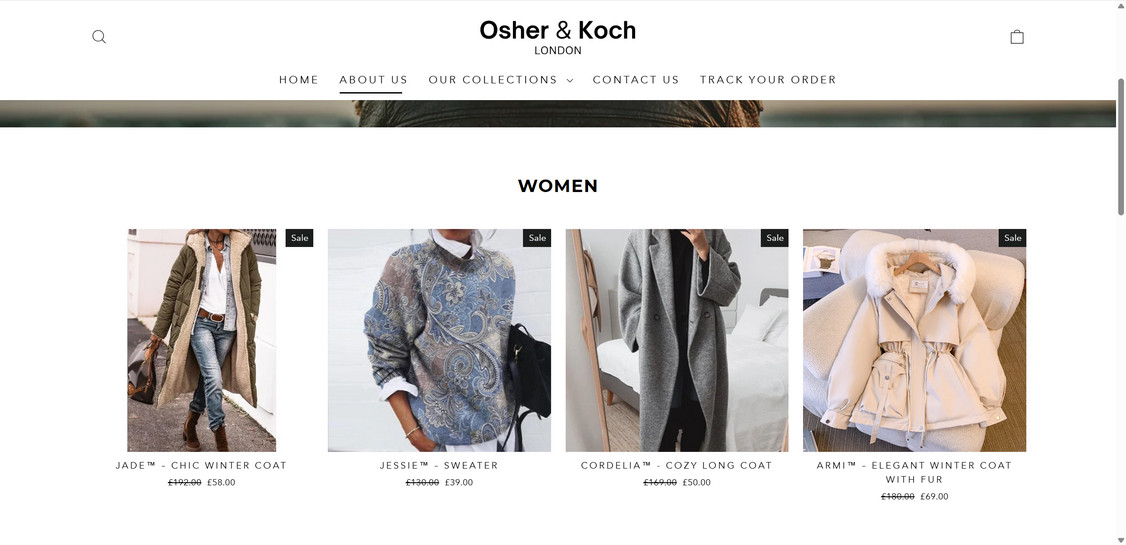This screenshot has height=545, width=1126.
Task: Open the search magnifier icon
Action: point(99,37)
